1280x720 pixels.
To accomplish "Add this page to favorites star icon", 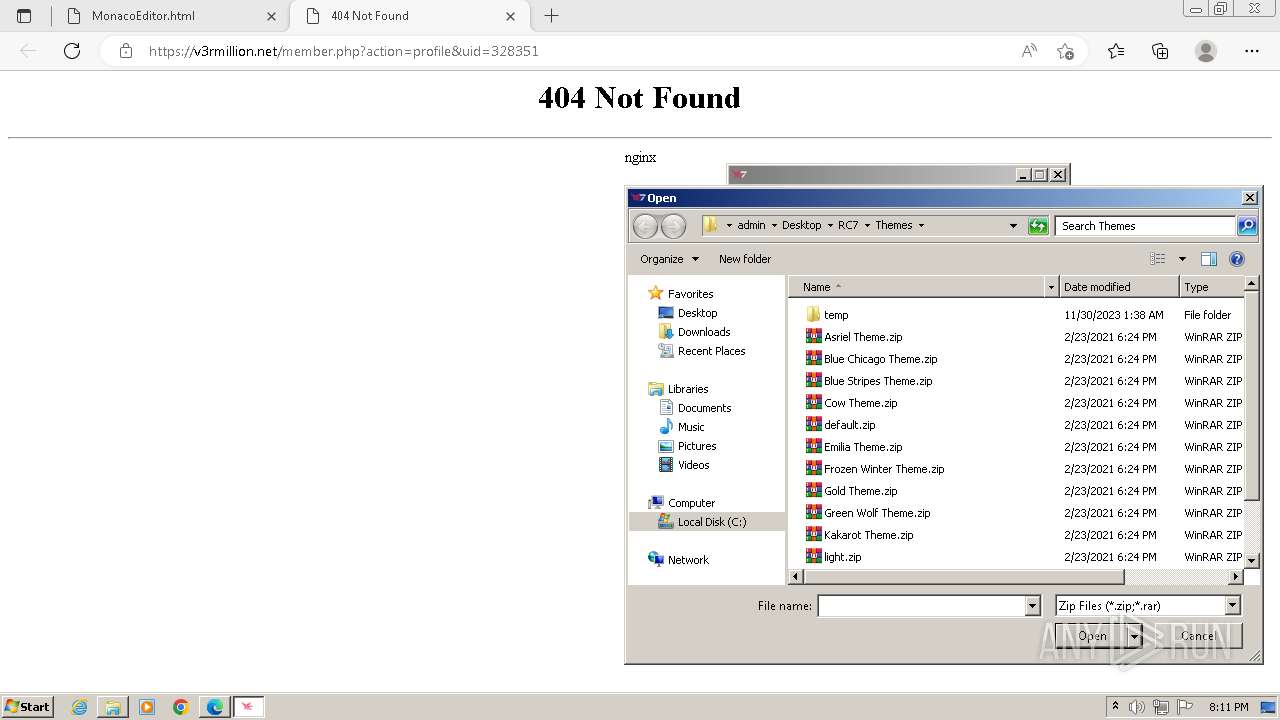I will click(1065, 51).
